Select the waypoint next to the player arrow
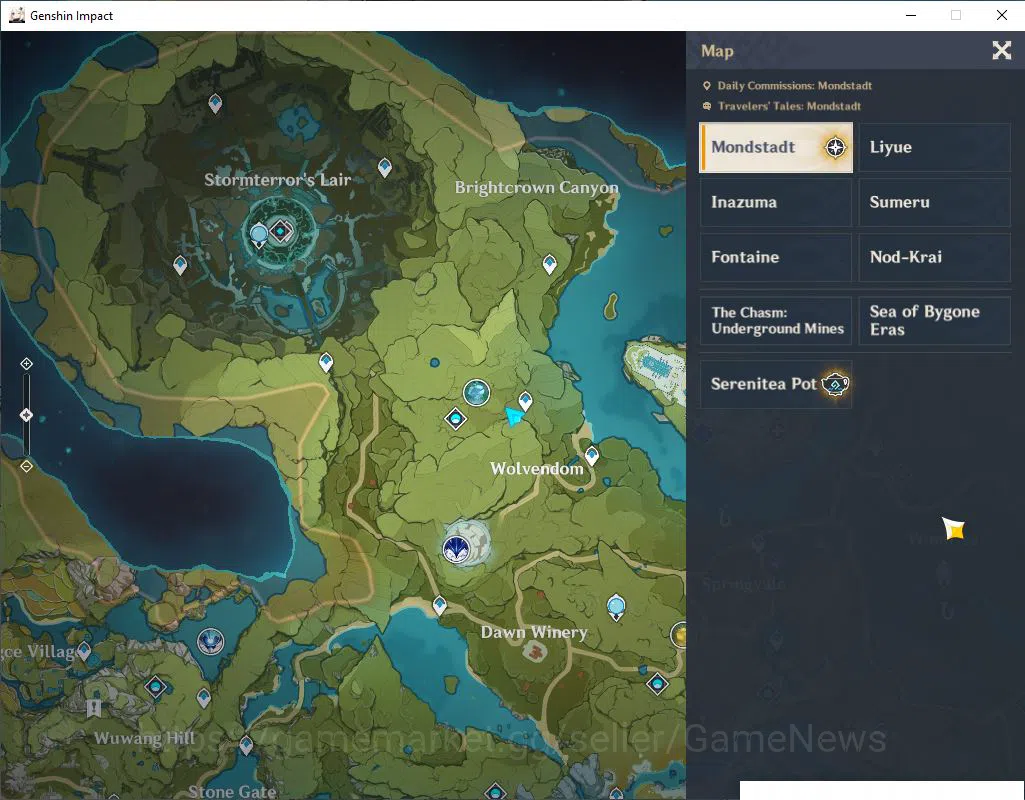 pyautogui.click(x=525, y=401)
